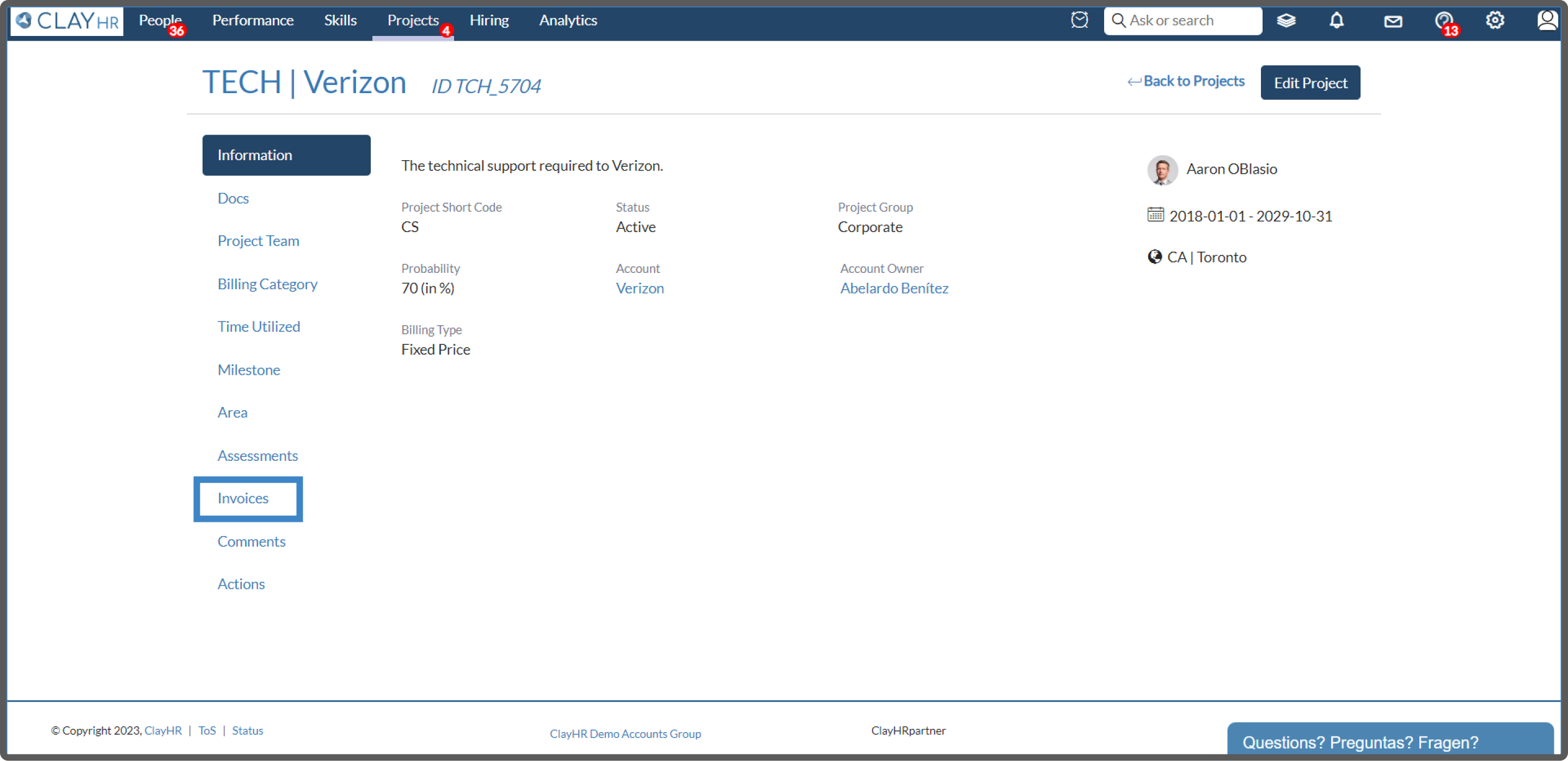1568x761 pixels.
Task: Open the help icon with badge 13
Action: coord(1445,22)
